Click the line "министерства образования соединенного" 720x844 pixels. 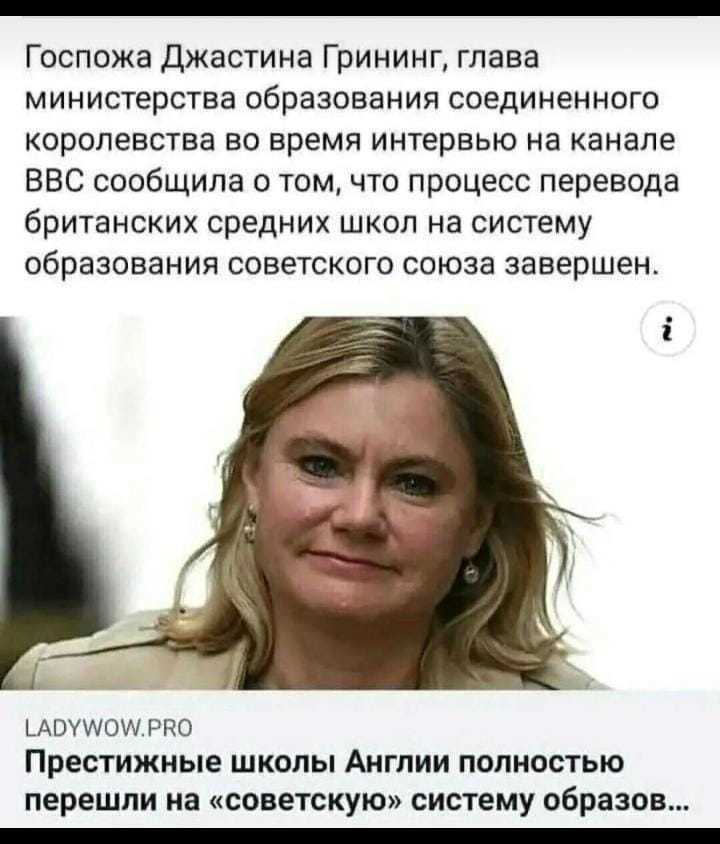[x=342, y=99]
